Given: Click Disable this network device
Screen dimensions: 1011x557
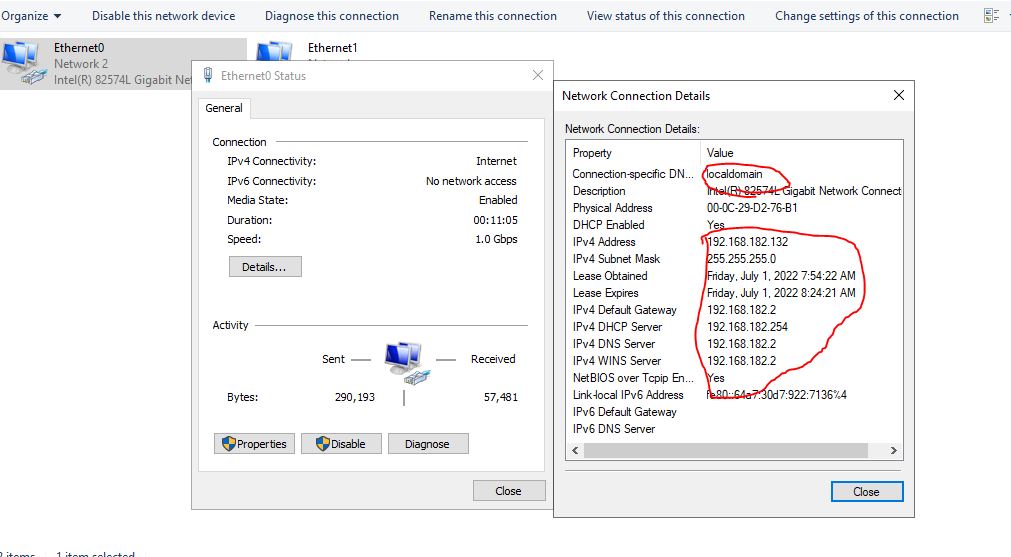Looking at the screenshot, I should pos(163,15).
